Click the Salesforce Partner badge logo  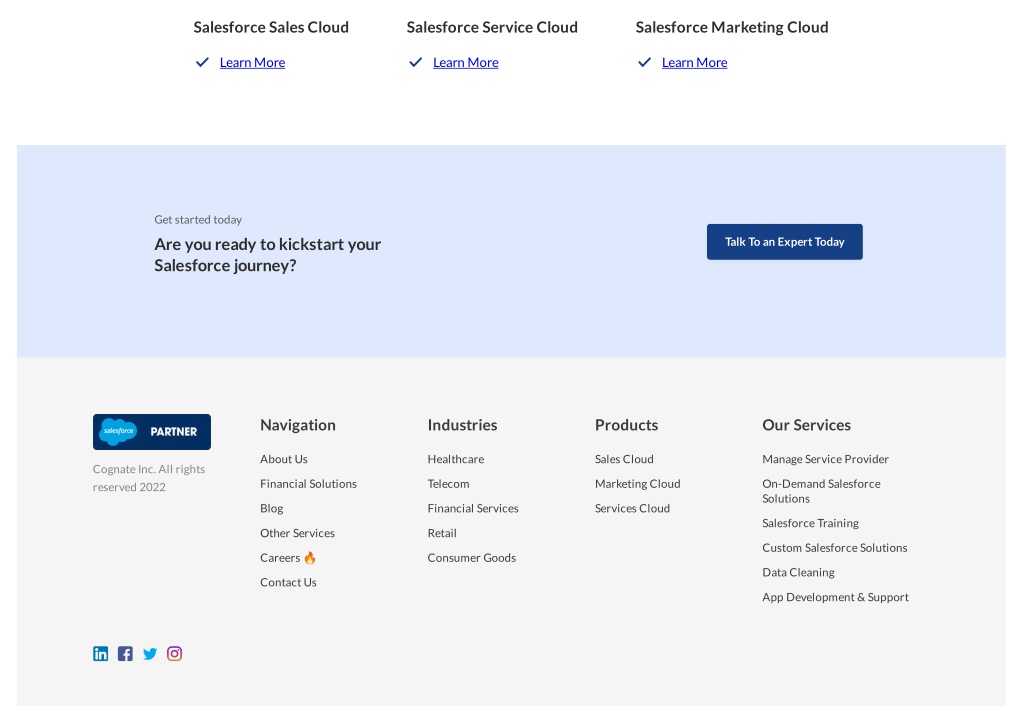click(x=152, y=432)
